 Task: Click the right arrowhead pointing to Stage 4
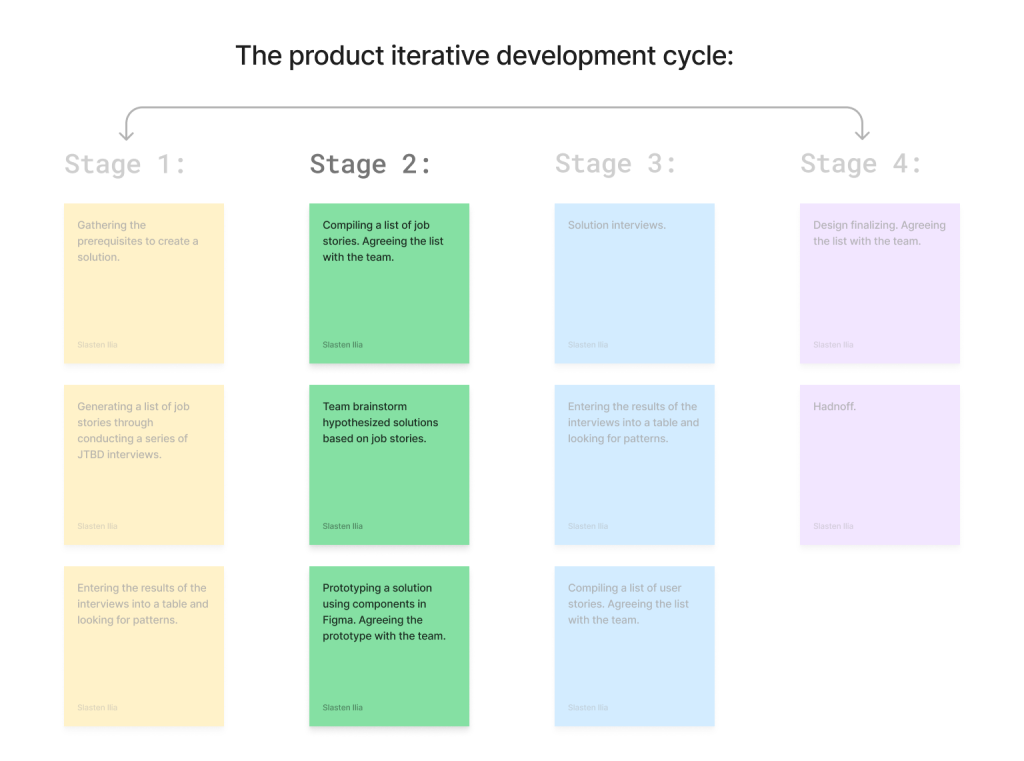pos(862,133)
